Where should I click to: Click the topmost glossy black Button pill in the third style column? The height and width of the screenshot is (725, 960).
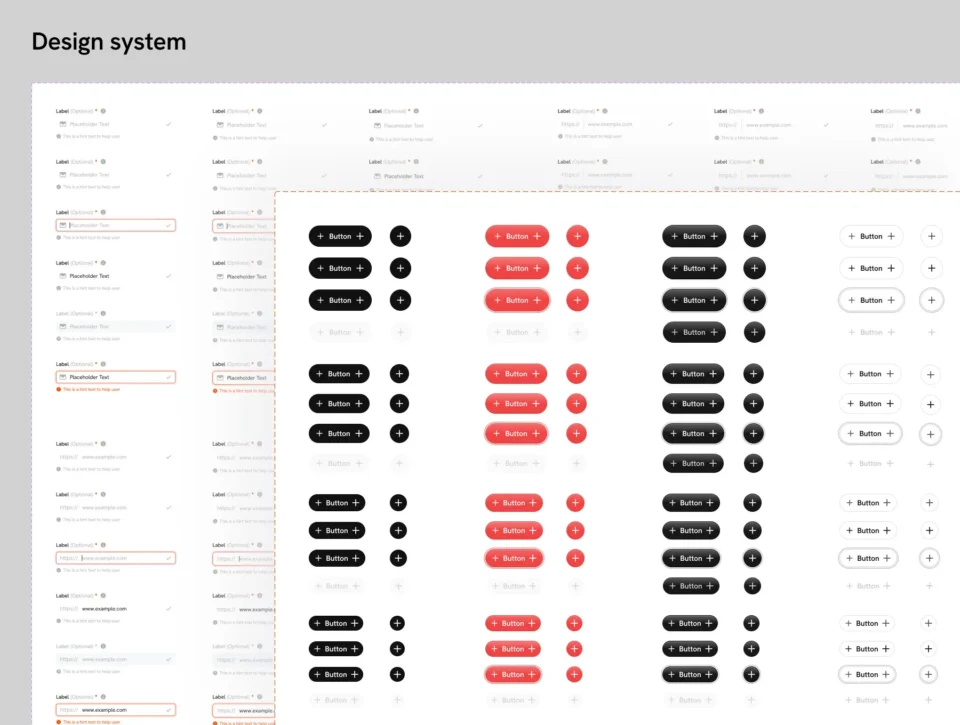click(x=694, y=236)
